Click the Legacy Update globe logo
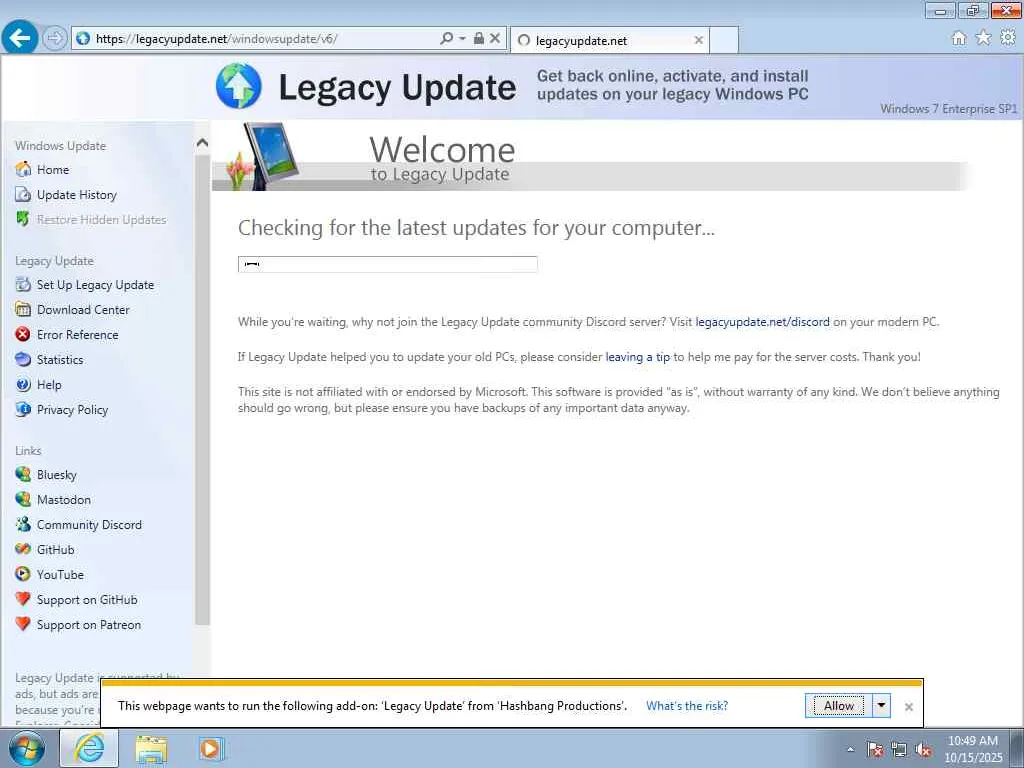 (x=239, y=86)
